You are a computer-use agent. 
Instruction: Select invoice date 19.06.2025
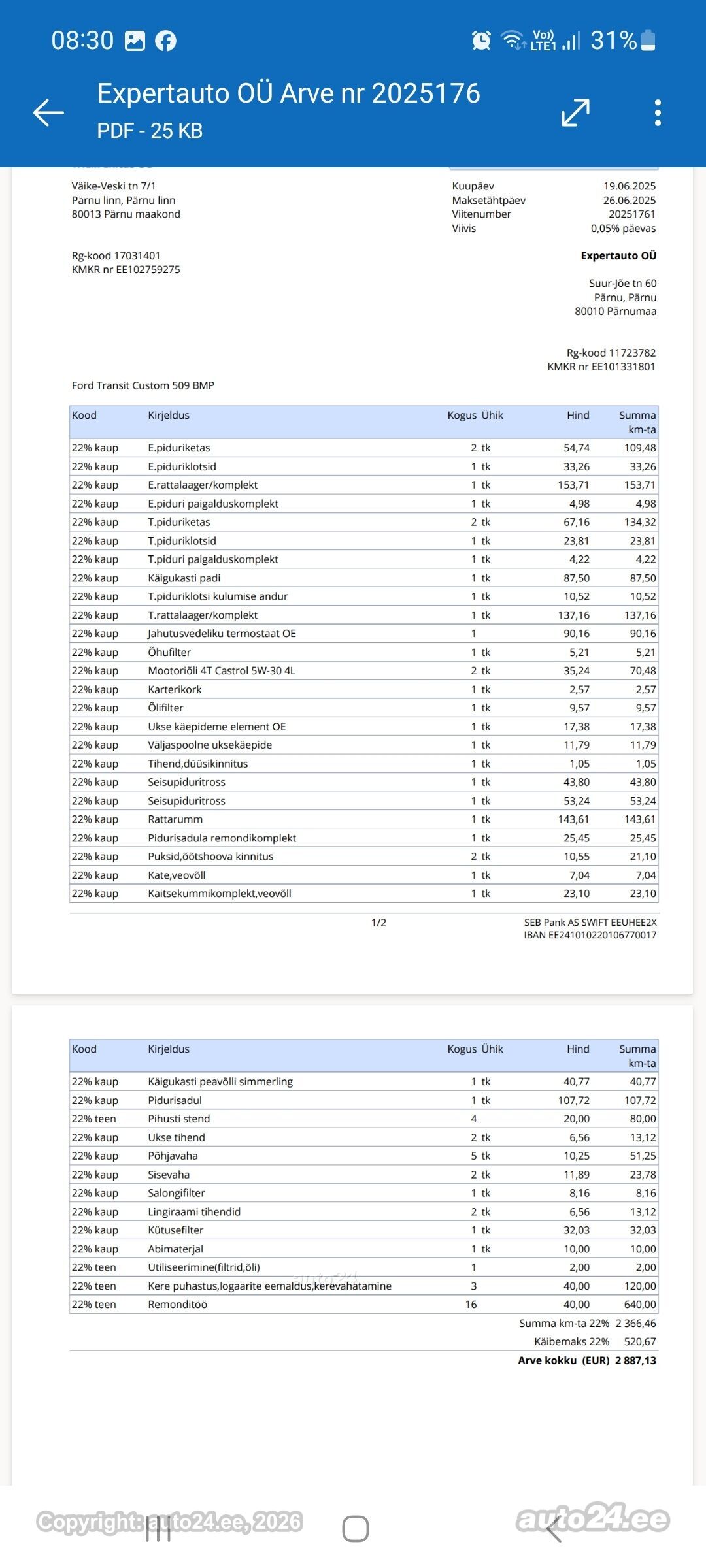coord(630,186)
